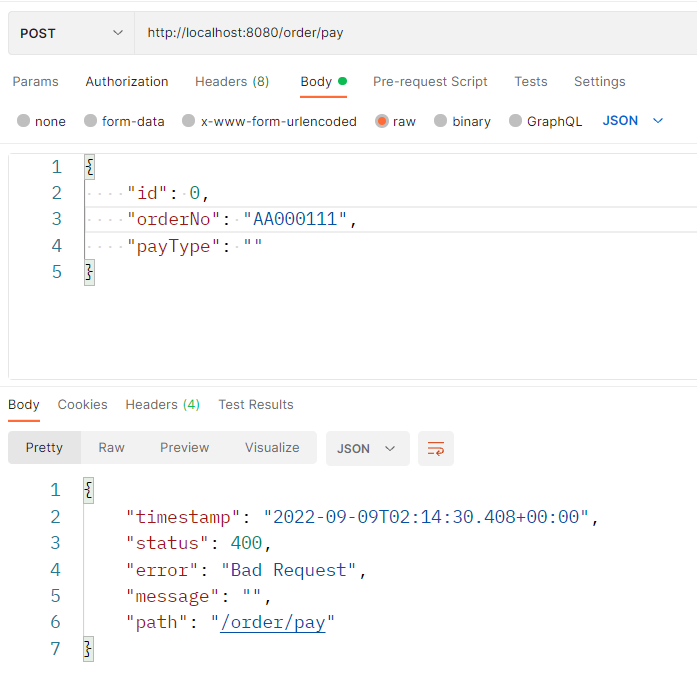Open the request Headers (8) tab

(x=232, y=82)
